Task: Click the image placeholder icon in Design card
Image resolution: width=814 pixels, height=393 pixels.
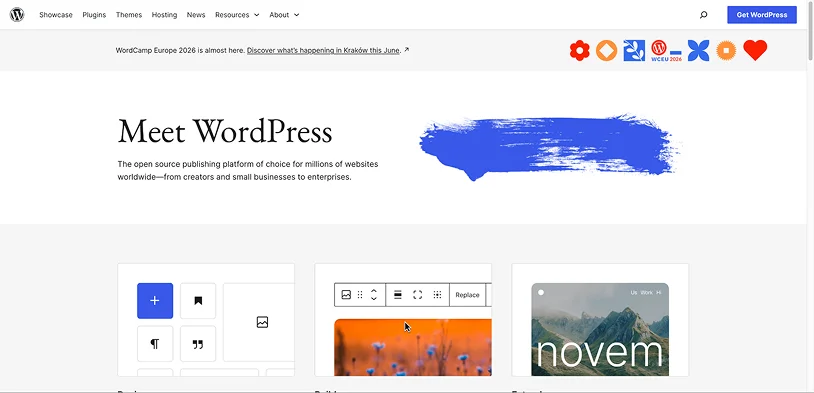Action: click(262, 322)
